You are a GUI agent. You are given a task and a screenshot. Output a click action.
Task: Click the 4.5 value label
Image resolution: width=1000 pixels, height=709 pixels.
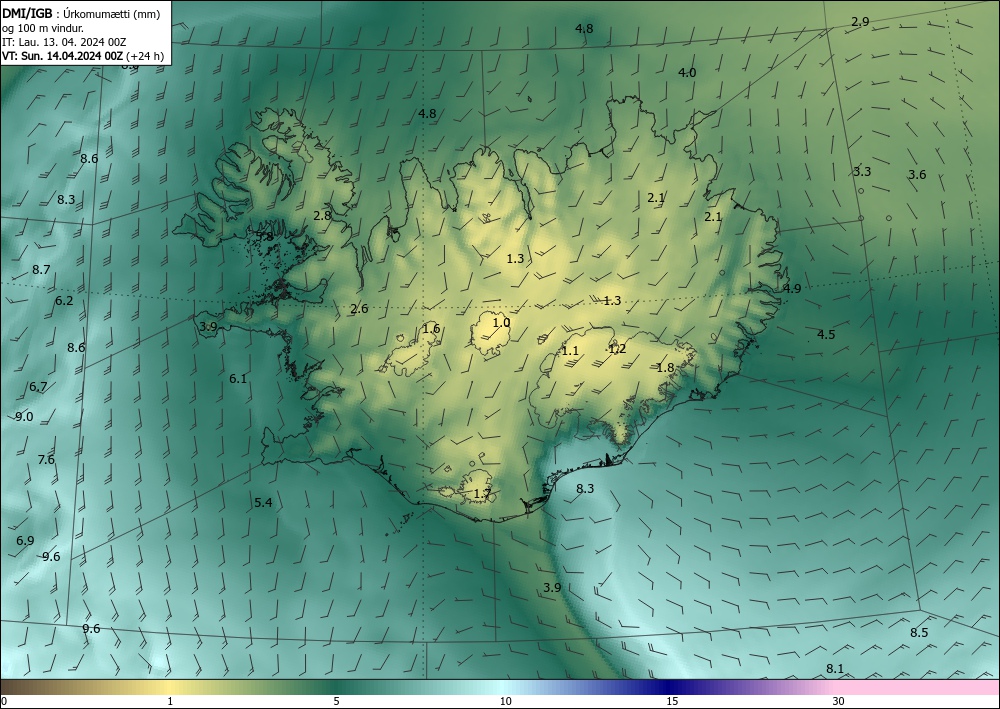826,335
